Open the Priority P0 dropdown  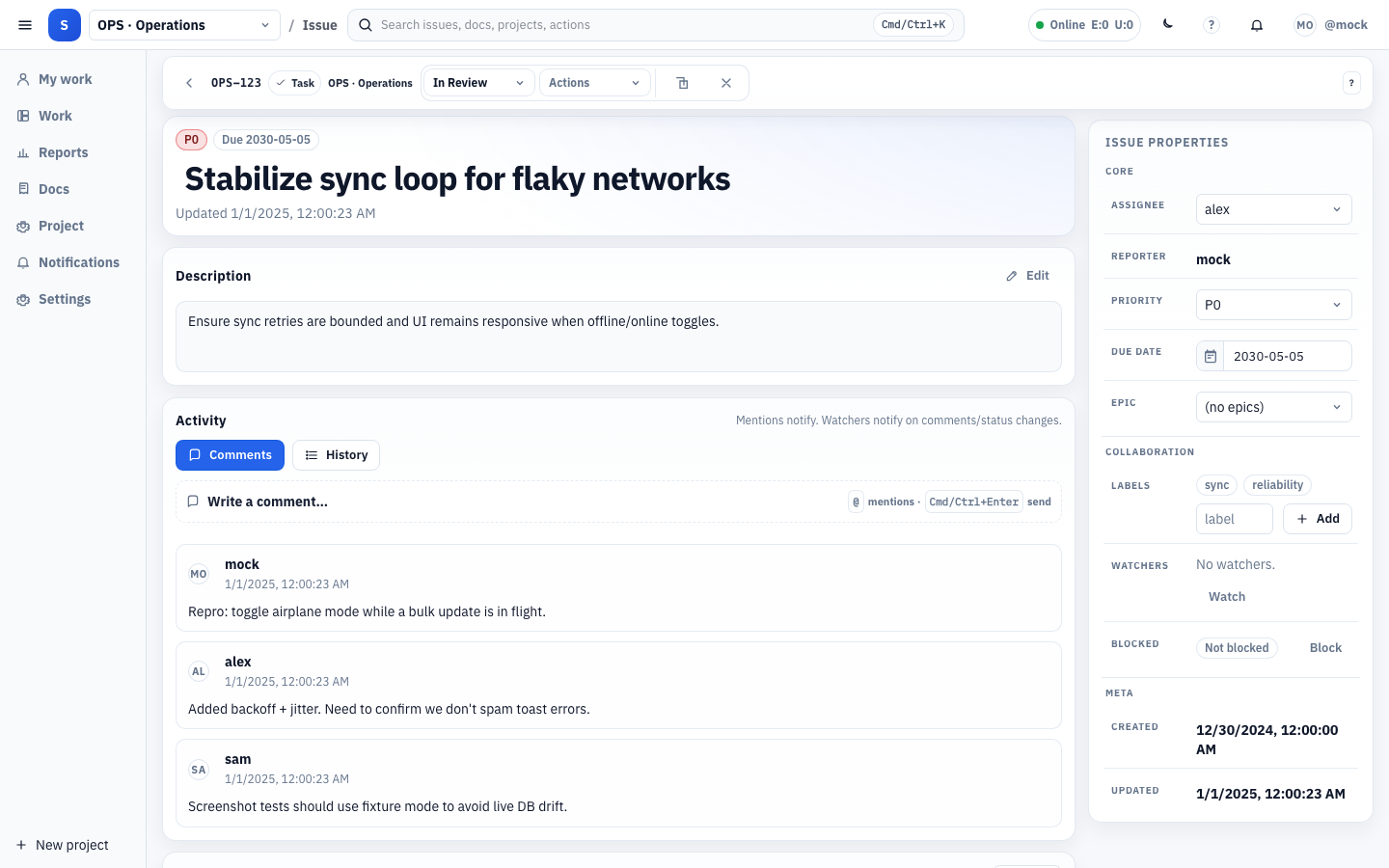[1273, 305]
